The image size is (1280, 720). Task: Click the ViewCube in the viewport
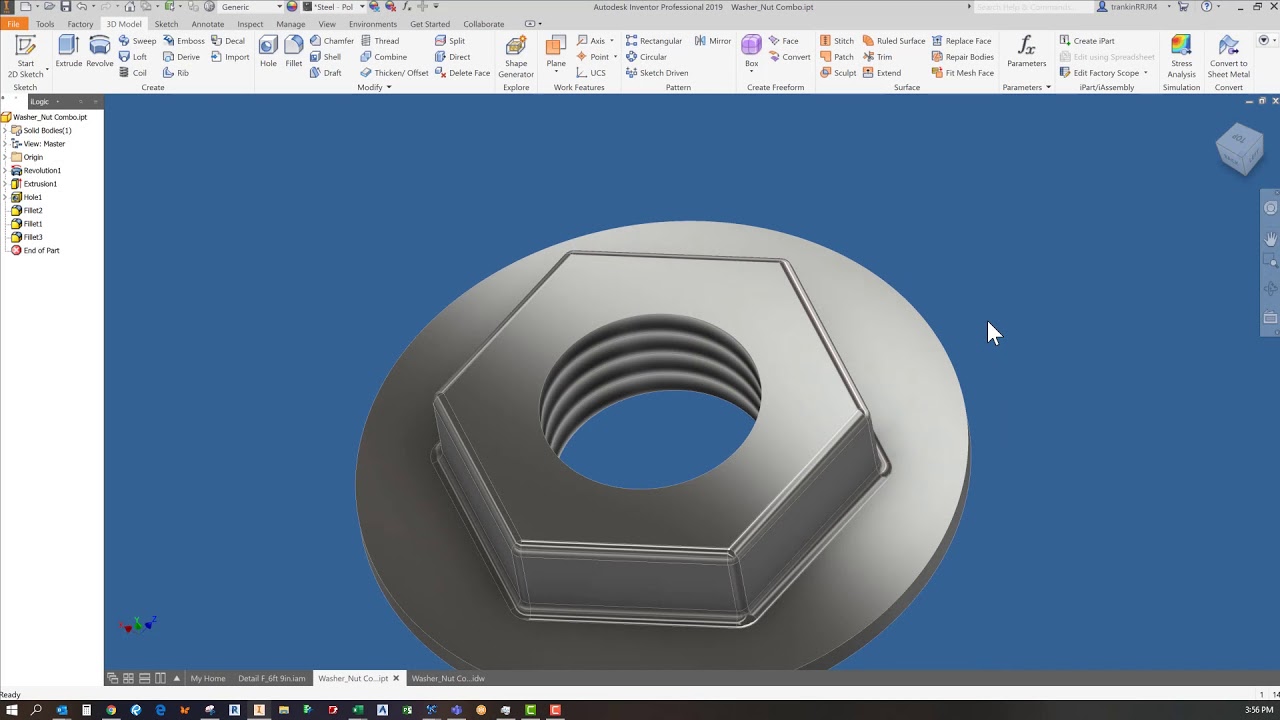pos(1240,150)
